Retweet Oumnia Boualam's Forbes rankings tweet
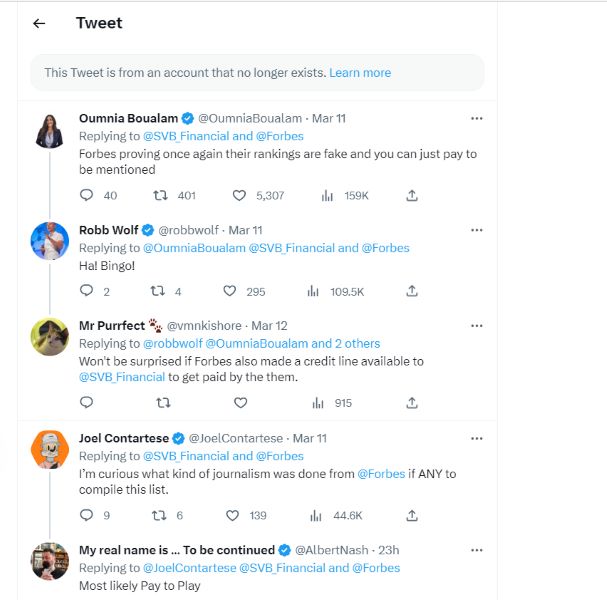 pyautogui.click(x=159, y=196)
